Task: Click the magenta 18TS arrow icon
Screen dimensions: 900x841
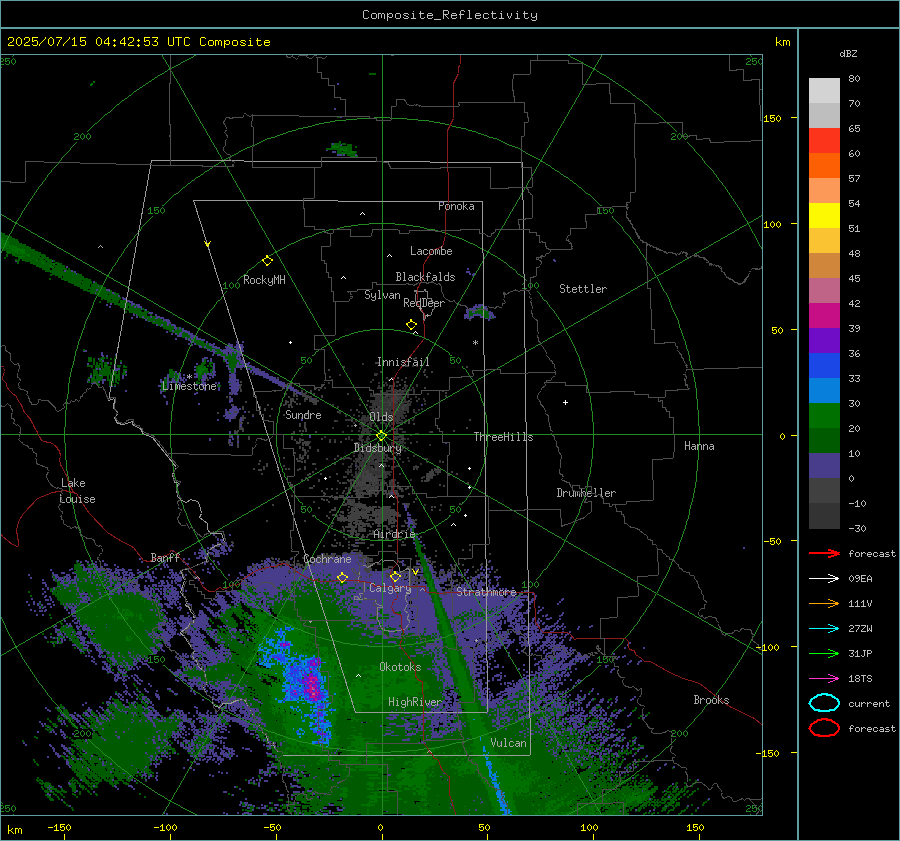Action: coord(824,679)
